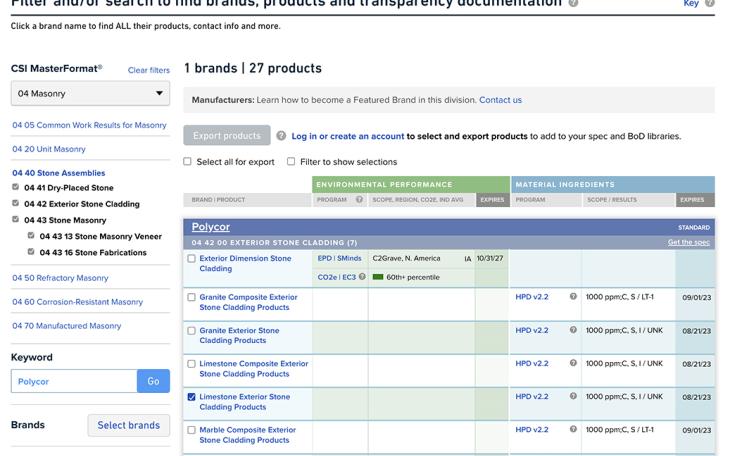Click the Export products button
The image size is (730, 456).
(x=227, y=136)
